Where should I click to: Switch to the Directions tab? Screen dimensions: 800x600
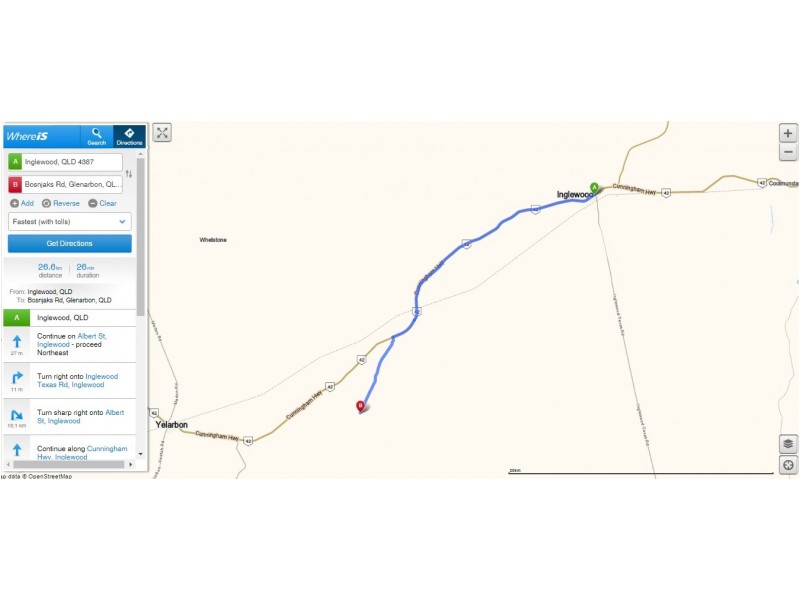129,136
